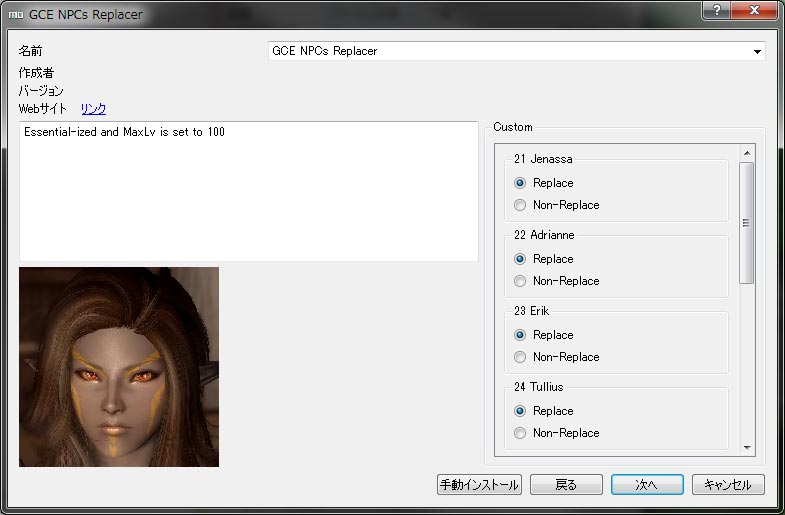Click the '21 Jenassa' group label
The image size is (785, 515).
[x=543, y=159]
